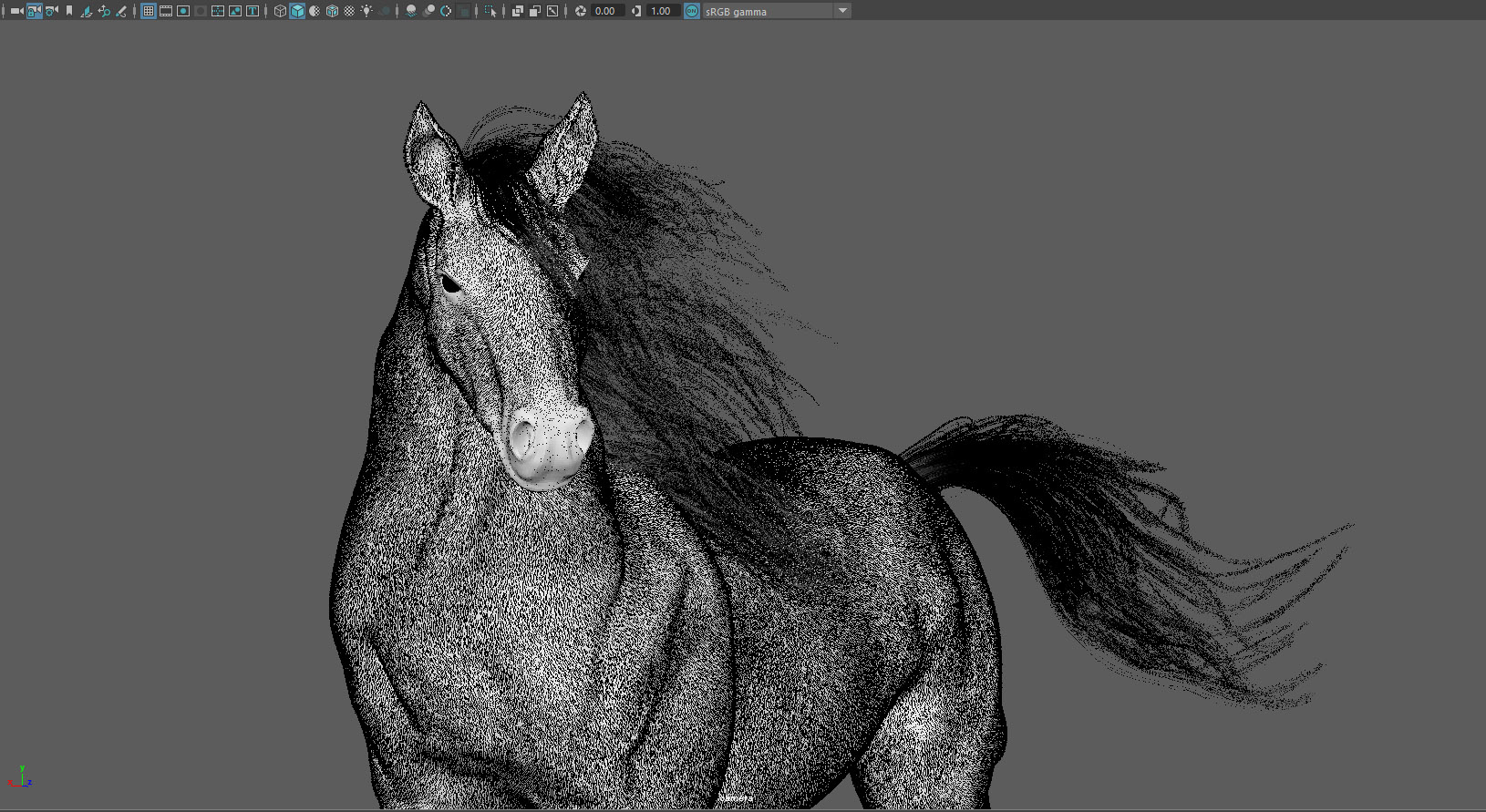Click the Gamma value field 1.00
The height and width of the screenshot is (812, 1486).
coord(663,11)
